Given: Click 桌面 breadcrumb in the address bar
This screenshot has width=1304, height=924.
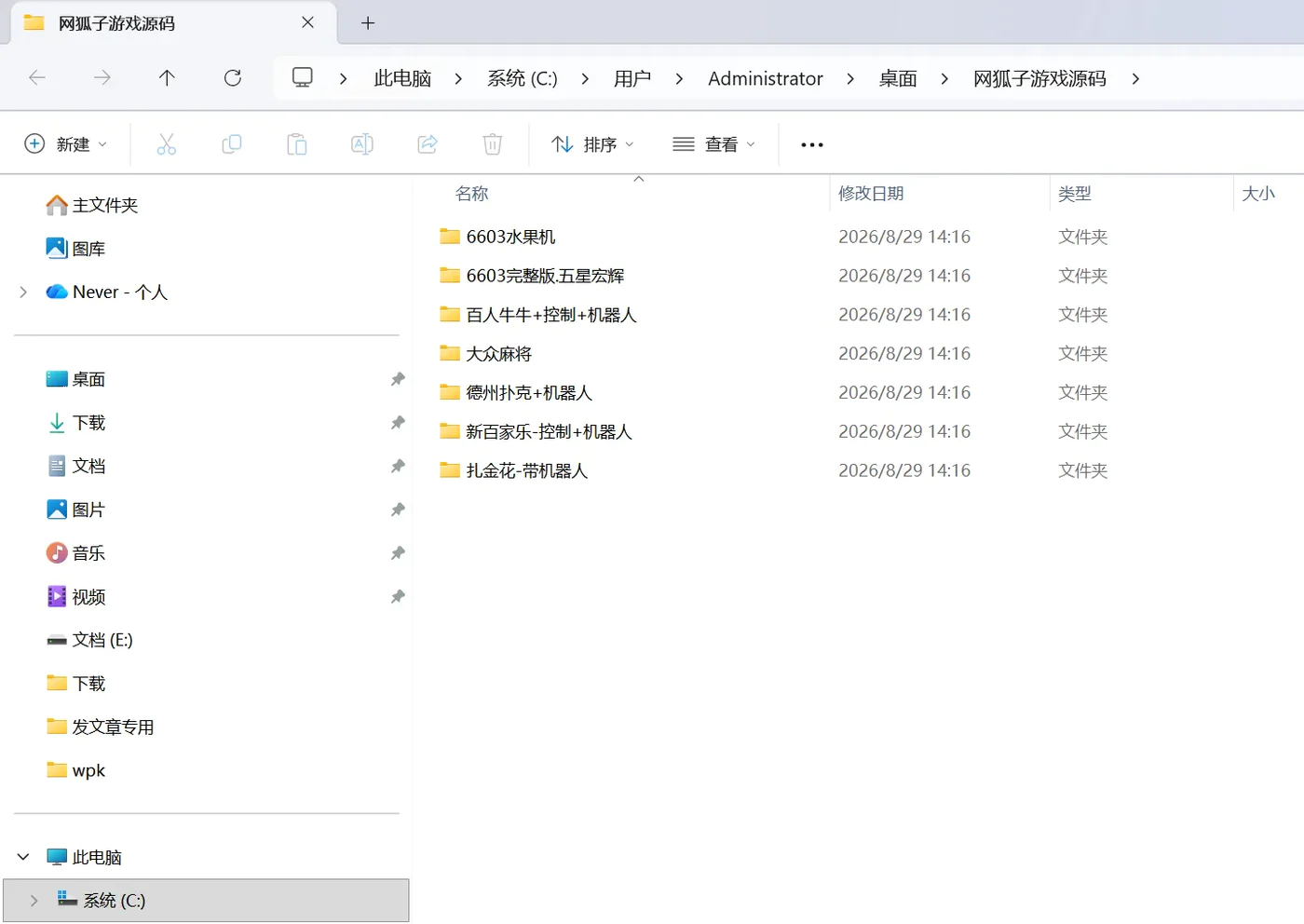Looking at the screenshot, I should point(898,79).
